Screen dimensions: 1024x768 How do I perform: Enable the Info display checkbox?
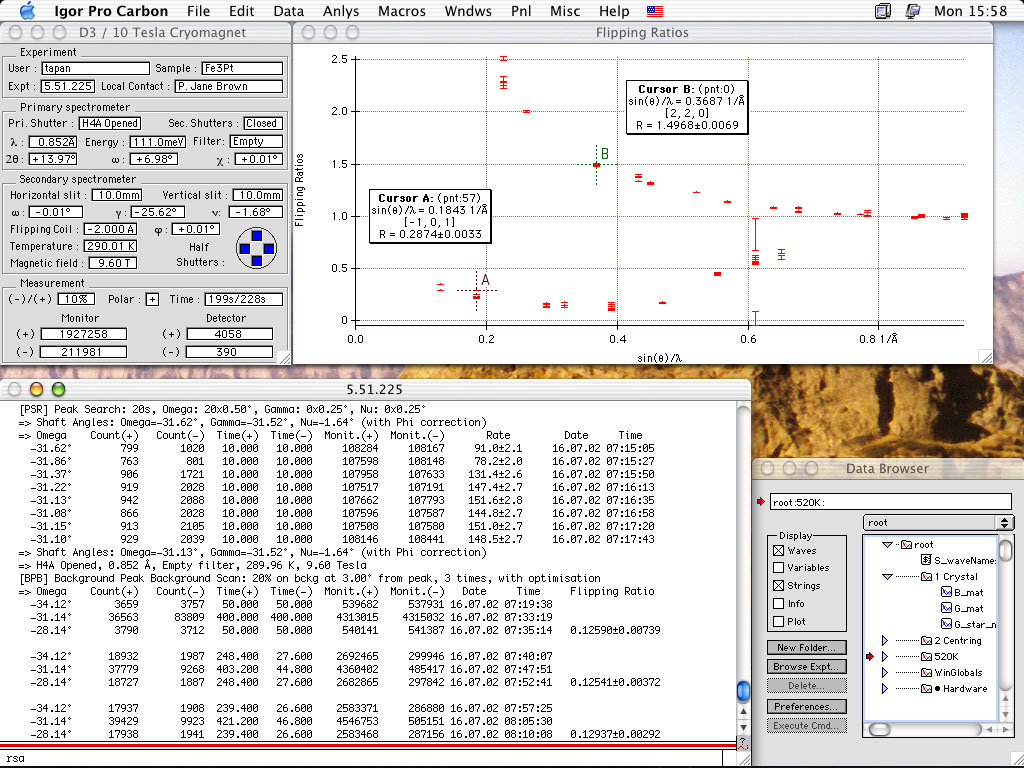click(x=778, y=603)
